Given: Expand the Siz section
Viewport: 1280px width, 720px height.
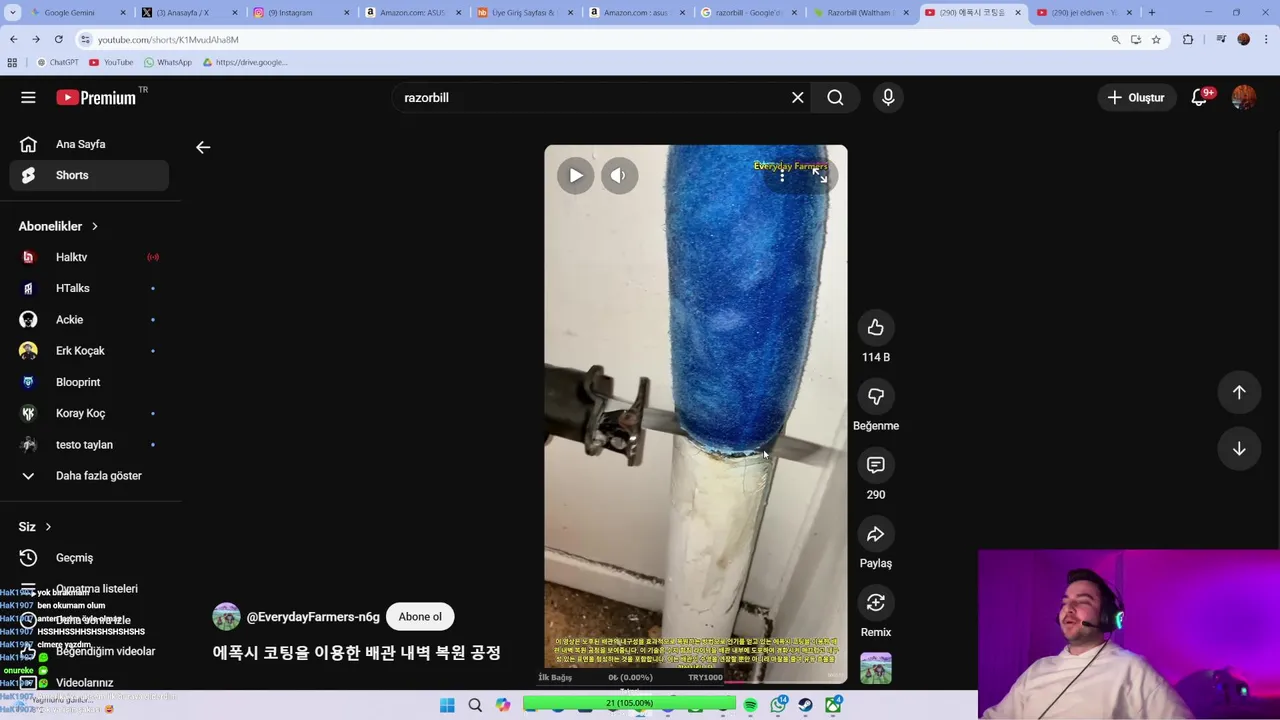Looking at the screenshot, I should (x=35, y=527).
